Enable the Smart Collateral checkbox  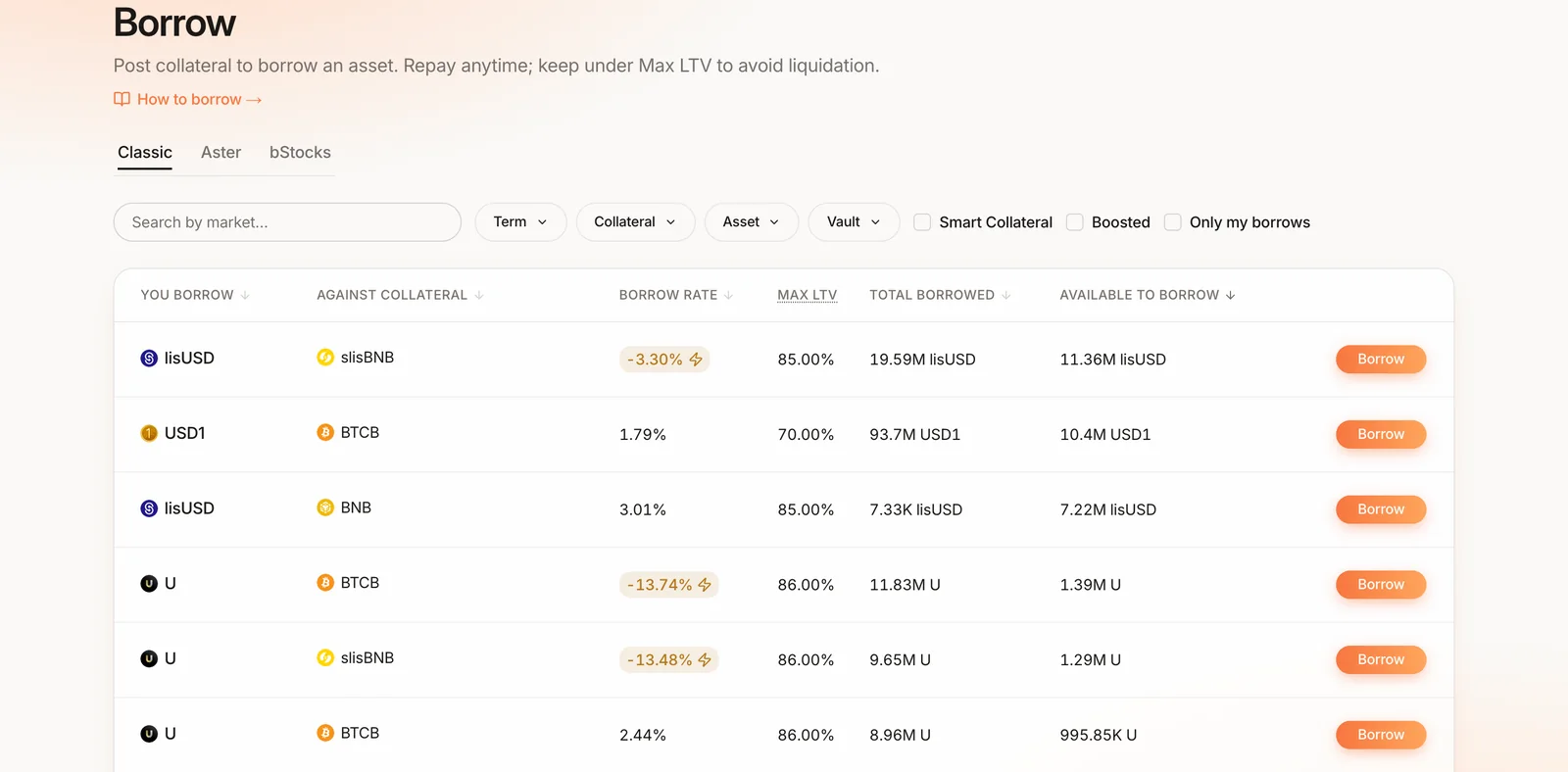[922, 222]
